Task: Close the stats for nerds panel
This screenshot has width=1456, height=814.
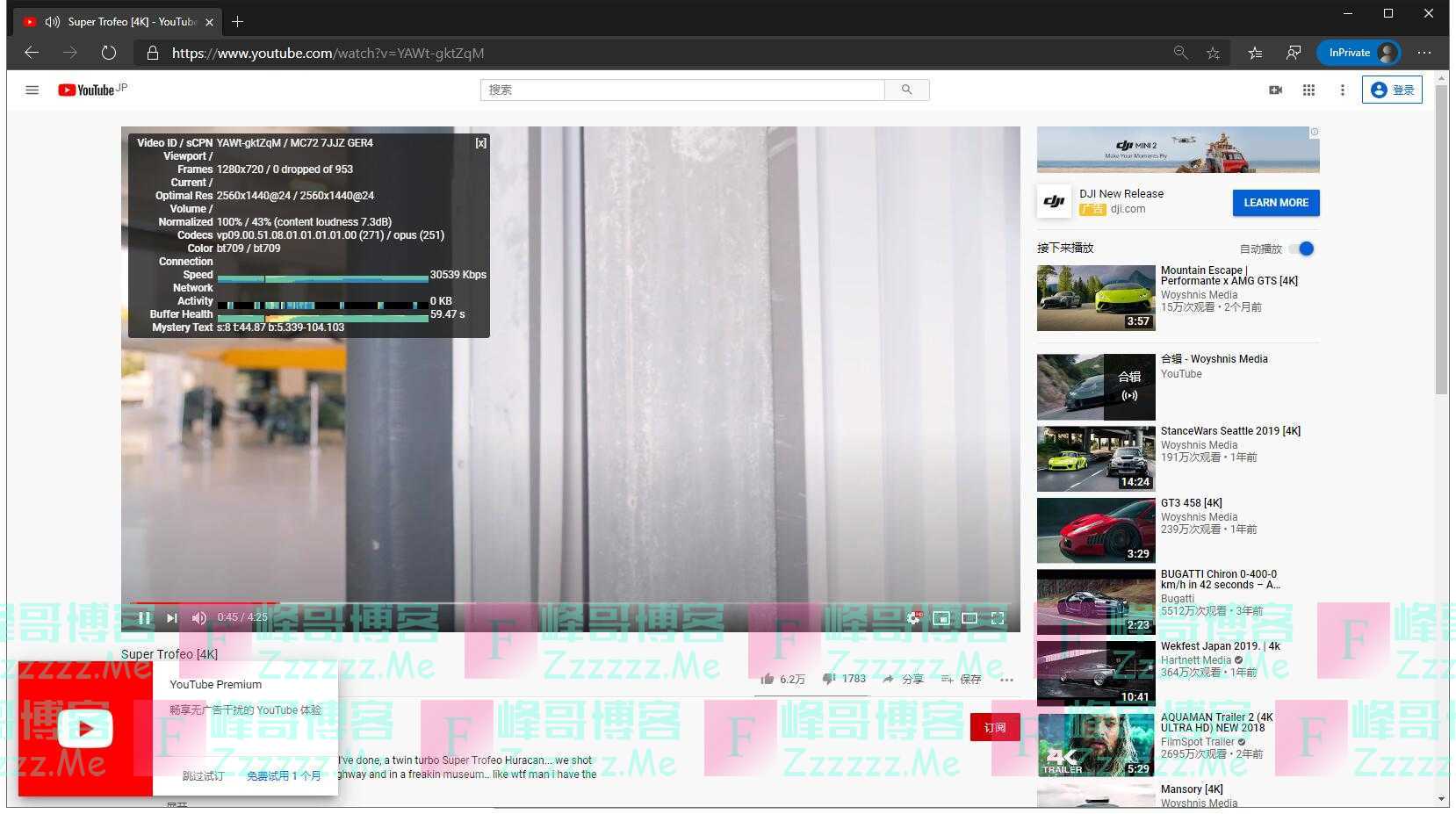Action: [480, 143]
